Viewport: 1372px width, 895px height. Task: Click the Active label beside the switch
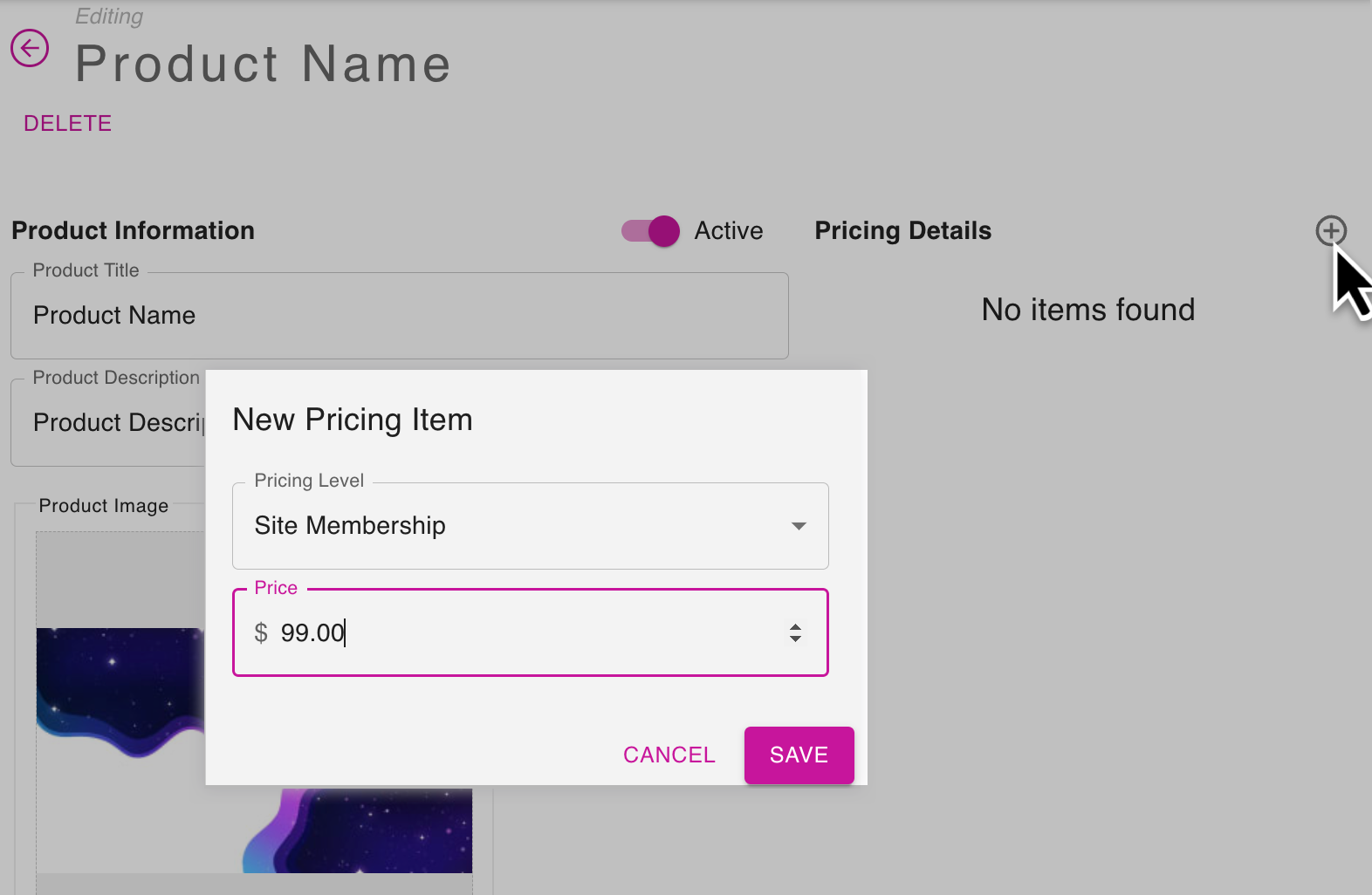[x=729, y=231]
